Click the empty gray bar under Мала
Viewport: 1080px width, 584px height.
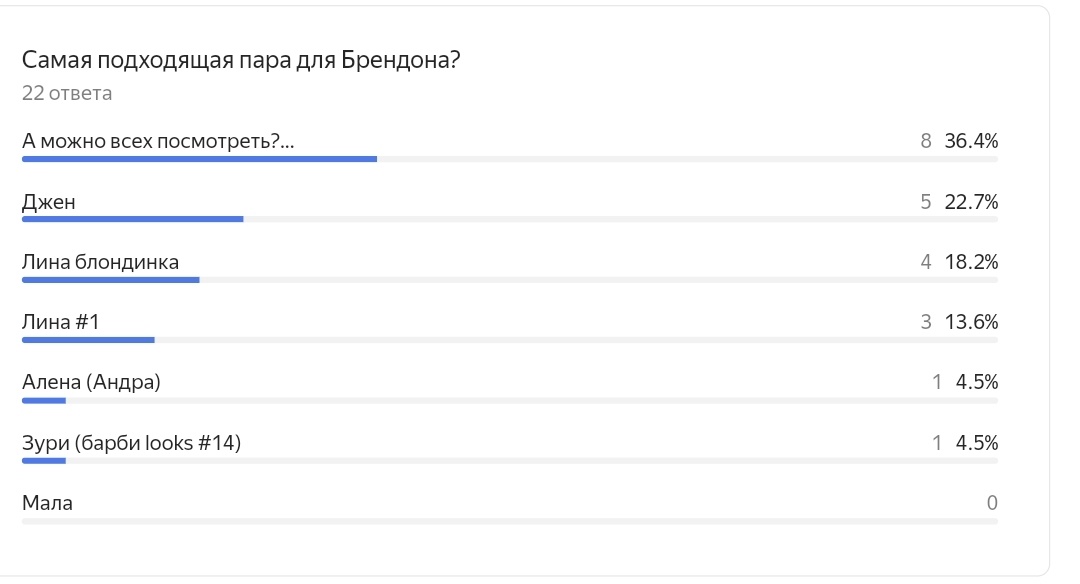(510, 521)
